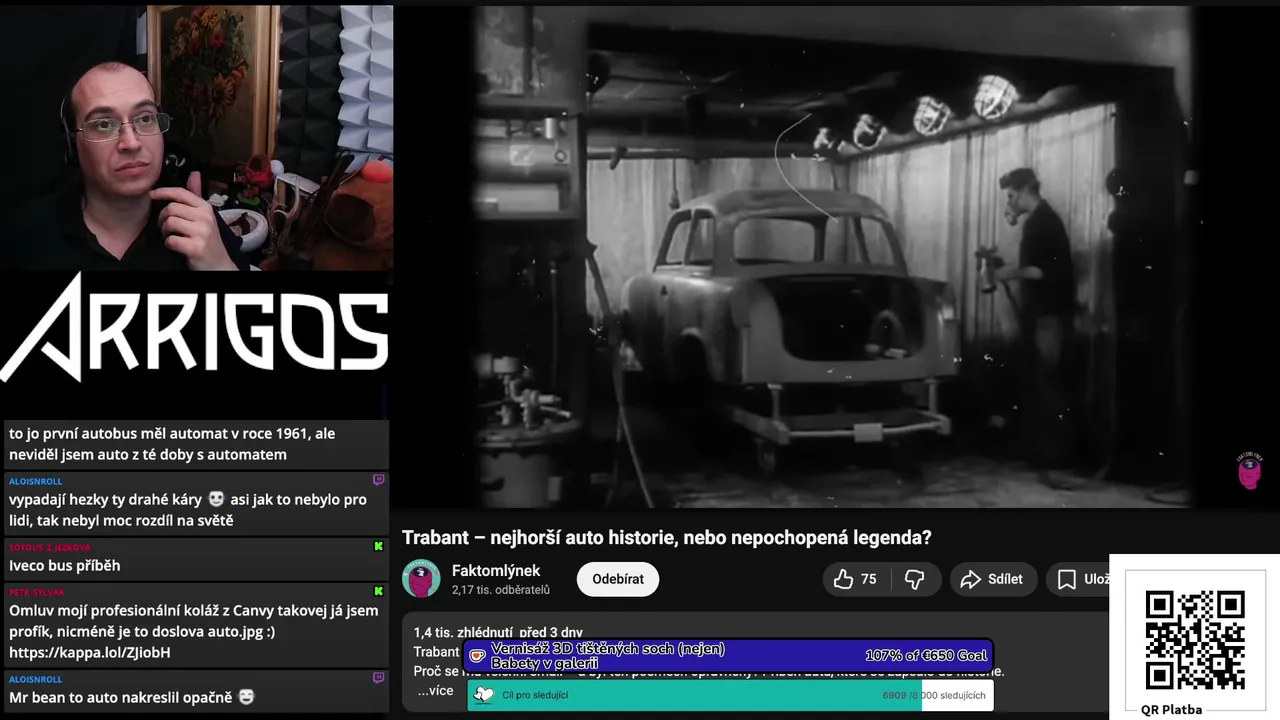The width and height of the screenshot is (1280, 720).
Task: Open the kappa.lol/ZJiobH link in chat
Action: click(90, 652)
